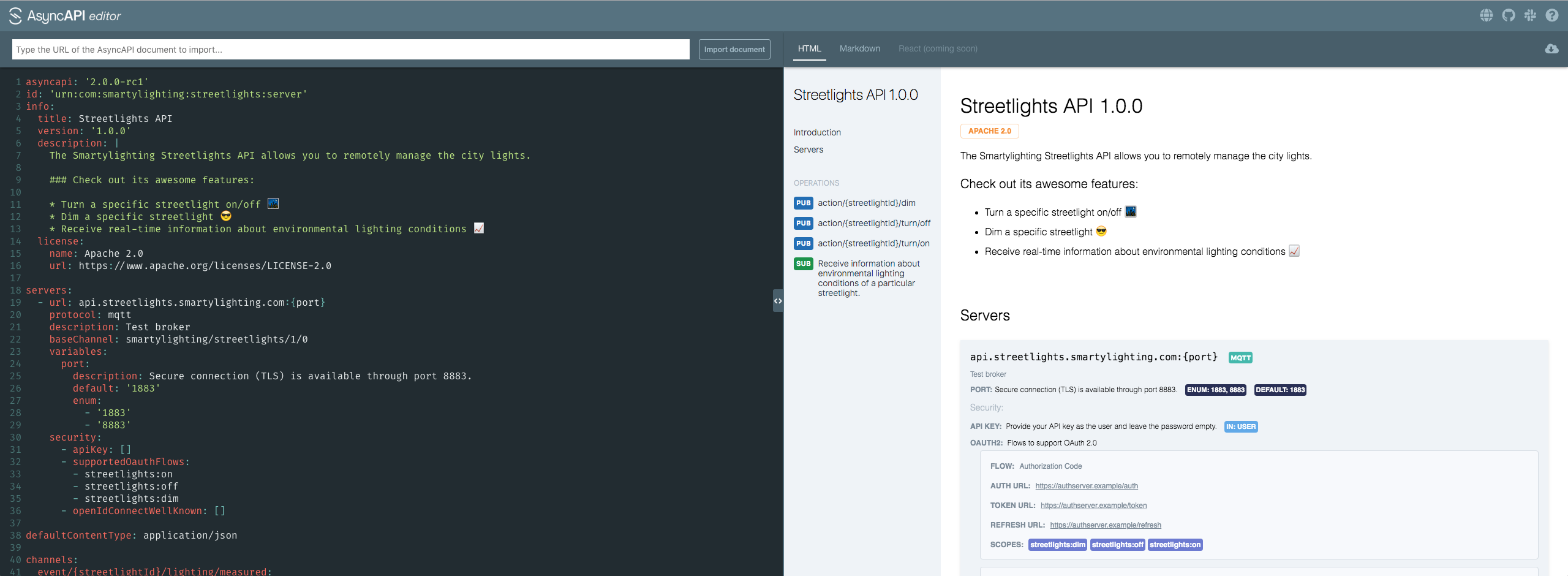The width and height of the screenshot is (1568, 576).
Task: Open the GitHub icon link
Action: click(x=1509, y=15)
